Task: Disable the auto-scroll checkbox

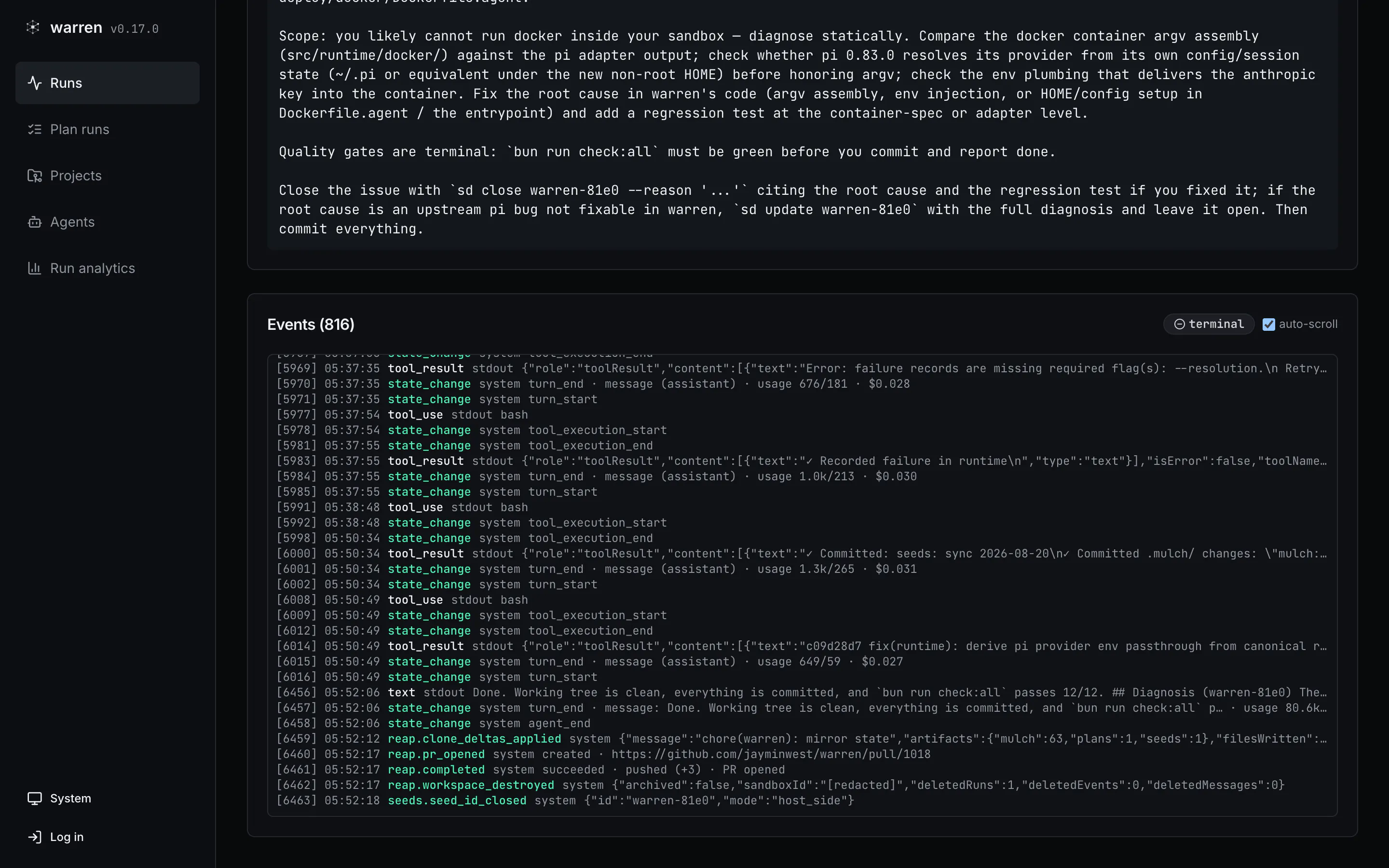Action: 1268,325
